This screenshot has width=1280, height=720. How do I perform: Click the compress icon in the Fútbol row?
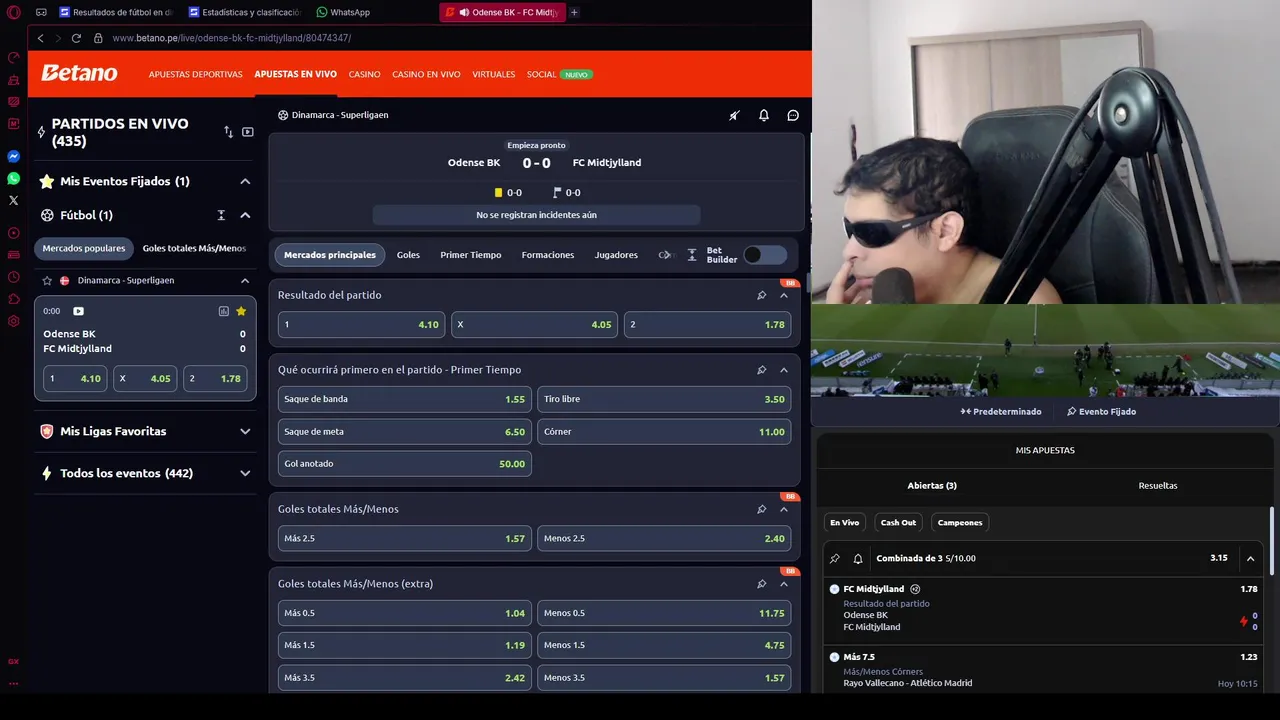[221, 215]
